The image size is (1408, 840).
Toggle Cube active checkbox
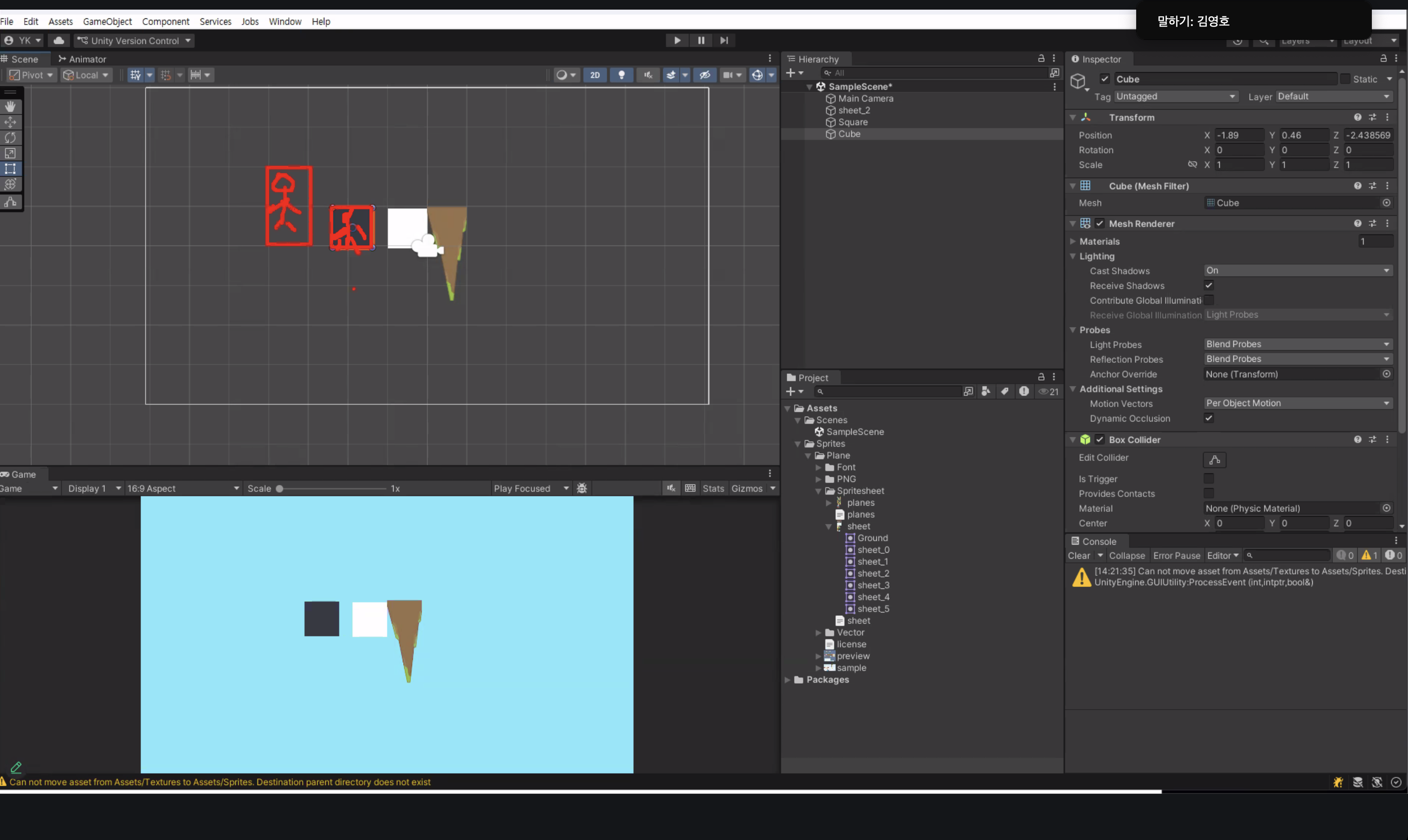1104,79
